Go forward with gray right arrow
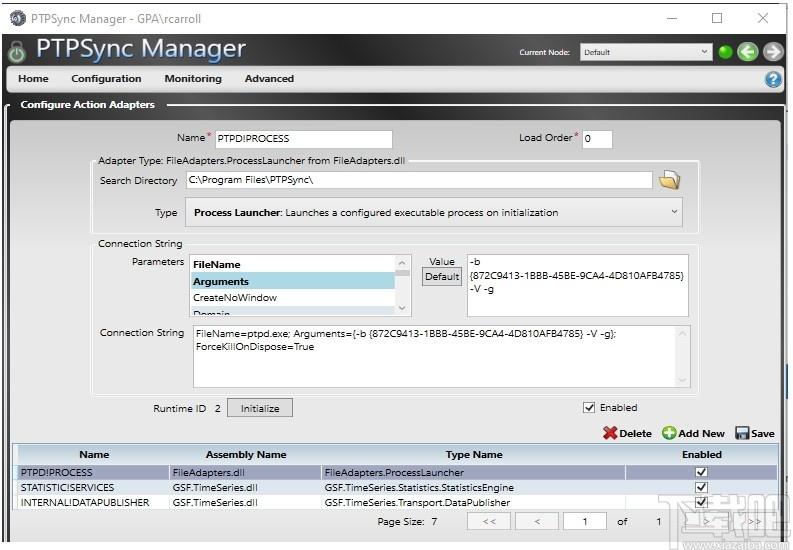Image resolution: width=793 pixels, height=550 pixels. (773, 52)
